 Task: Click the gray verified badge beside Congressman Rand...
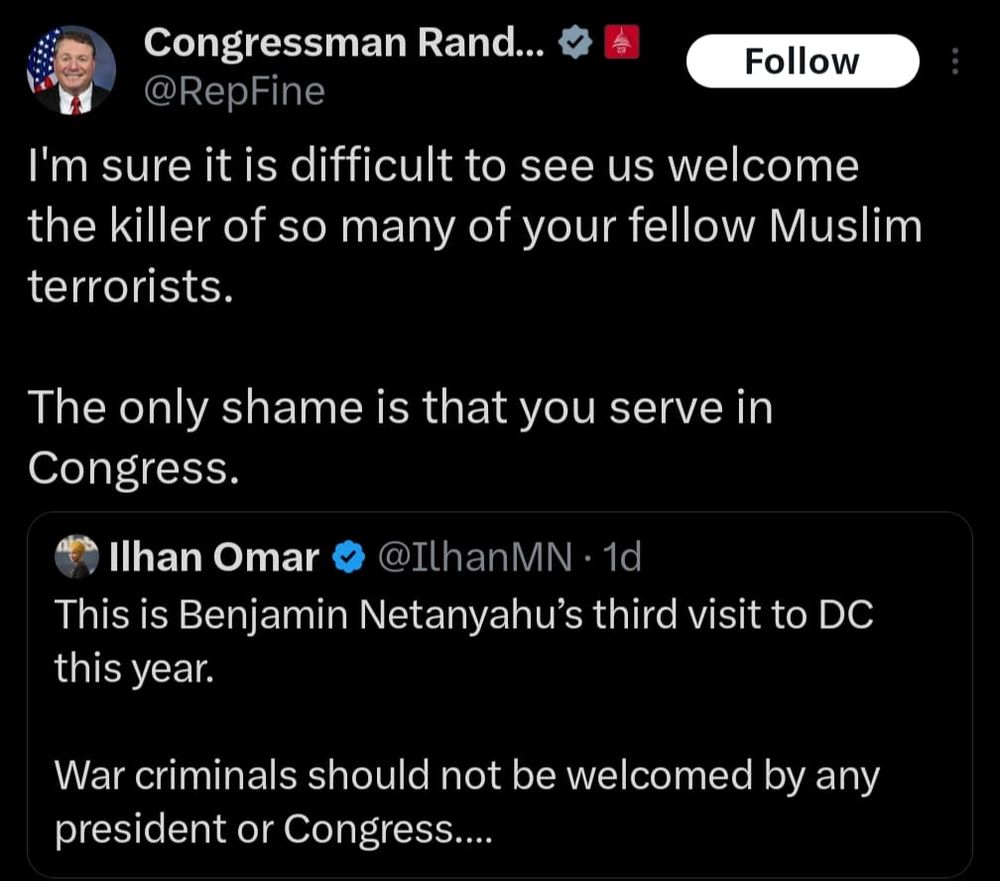[x=575, y=43]
